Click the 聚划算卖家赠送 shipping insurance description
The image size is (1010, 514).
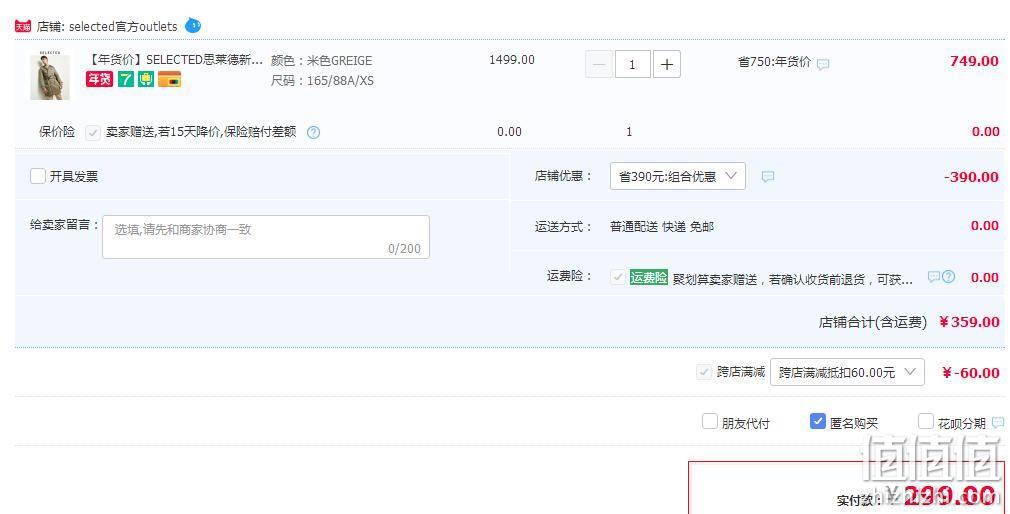792,280
